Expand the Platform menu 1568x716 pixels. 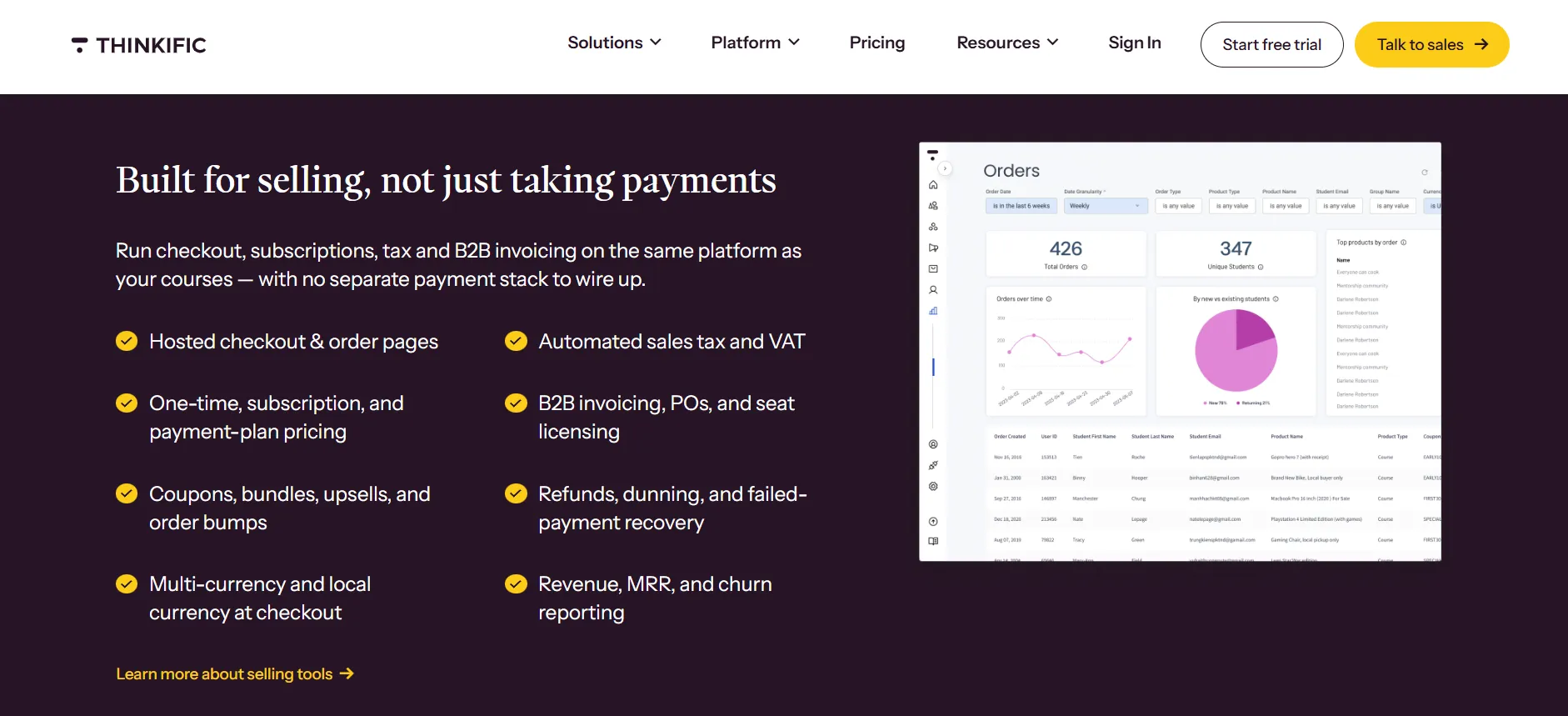[755, 43]
